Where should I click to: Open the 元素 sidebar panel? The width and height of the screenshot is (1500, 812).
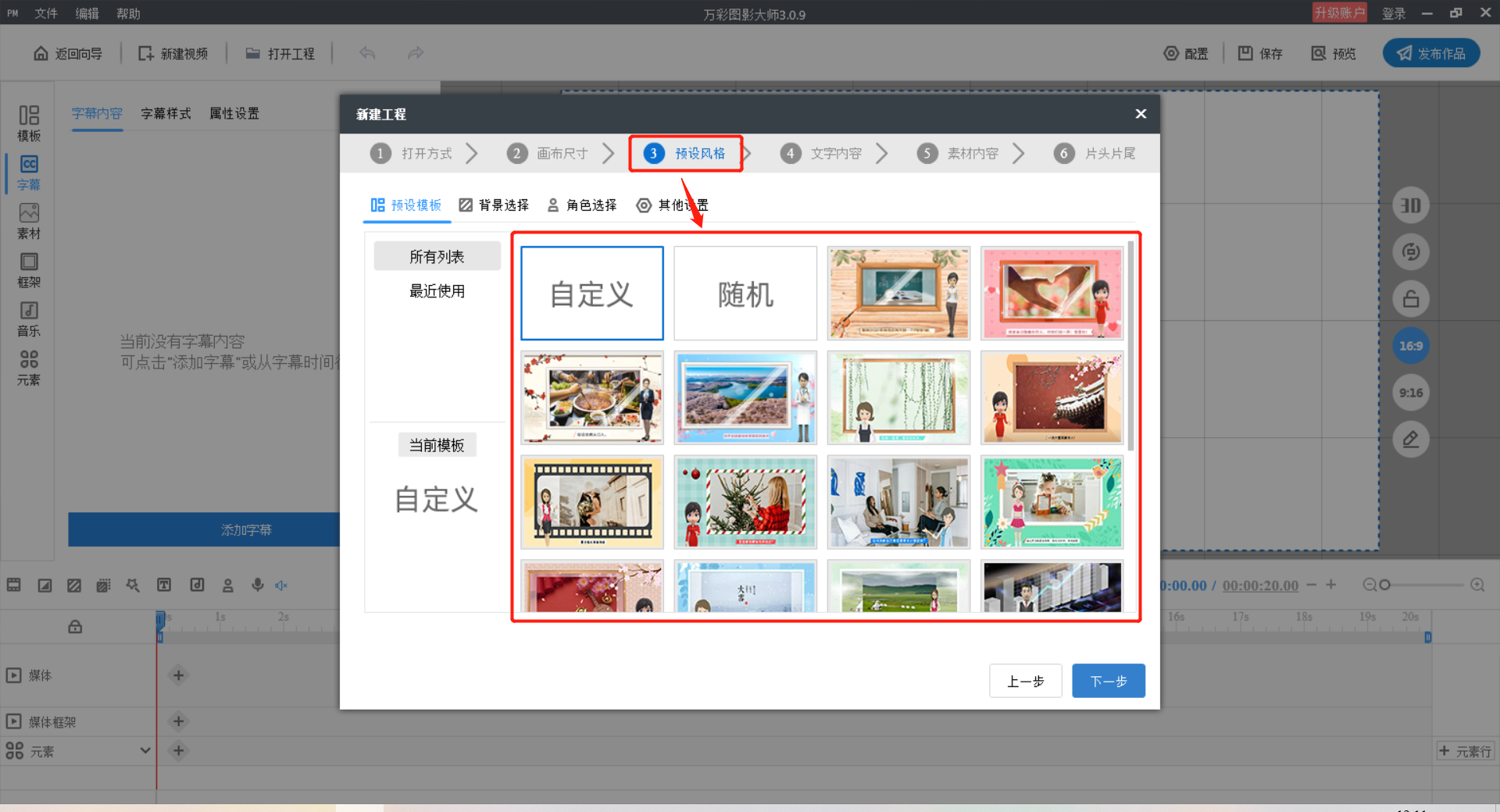[29, 368]
